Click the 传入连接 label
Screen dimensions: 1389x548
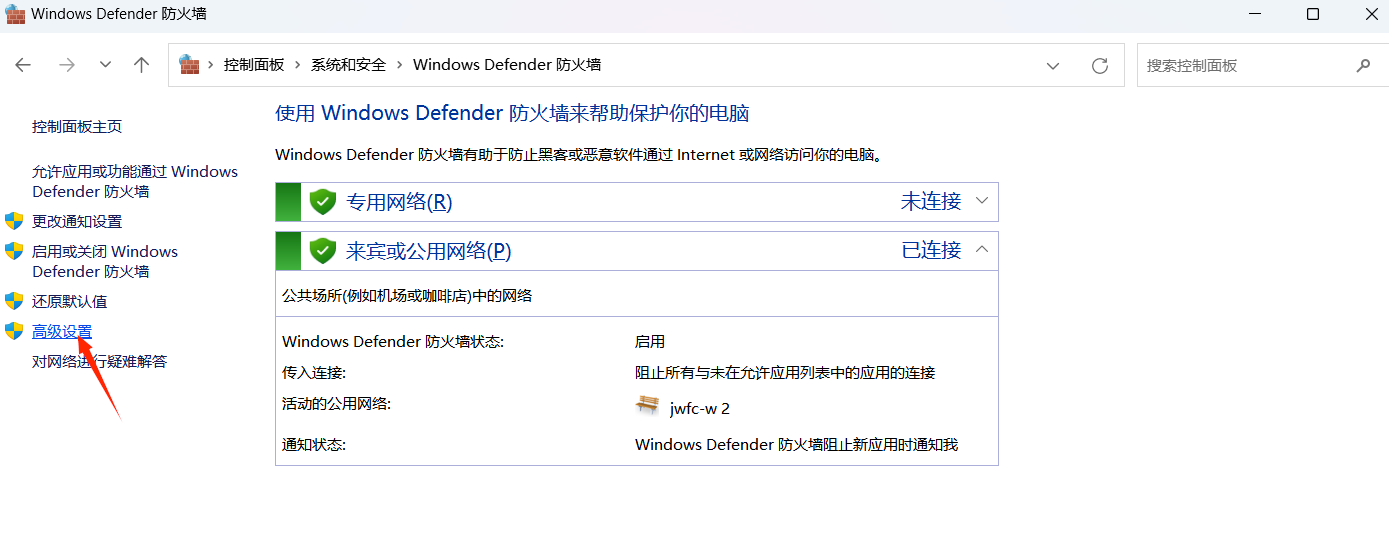pyautogui.click(x=314, y=373)
